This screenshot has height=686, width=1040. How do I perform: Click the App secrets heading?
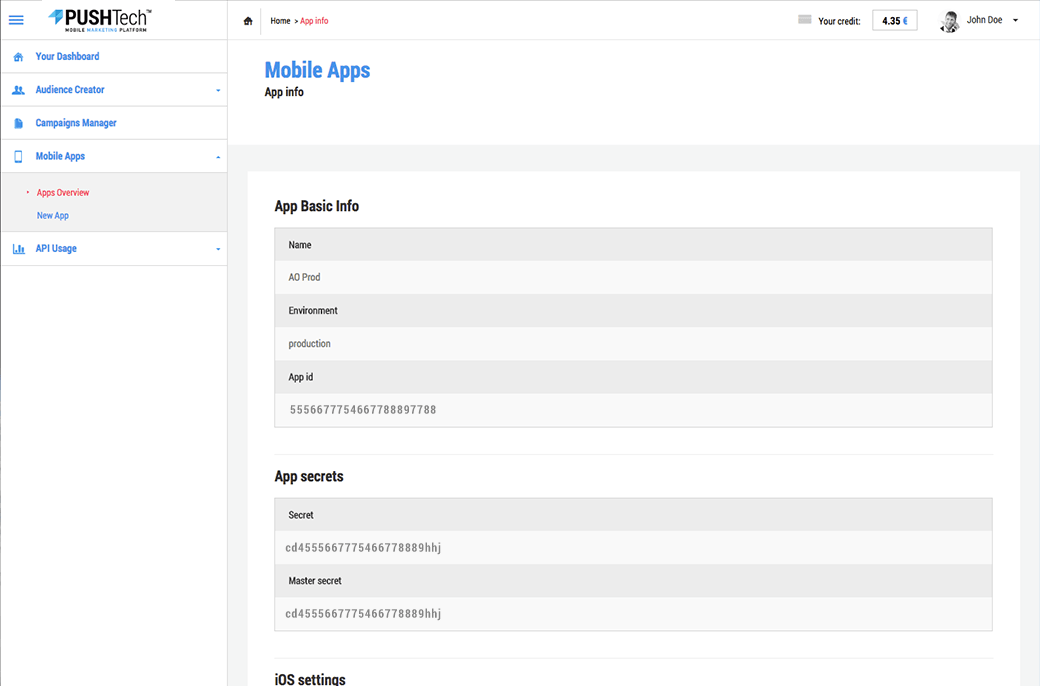click(309, 476)
